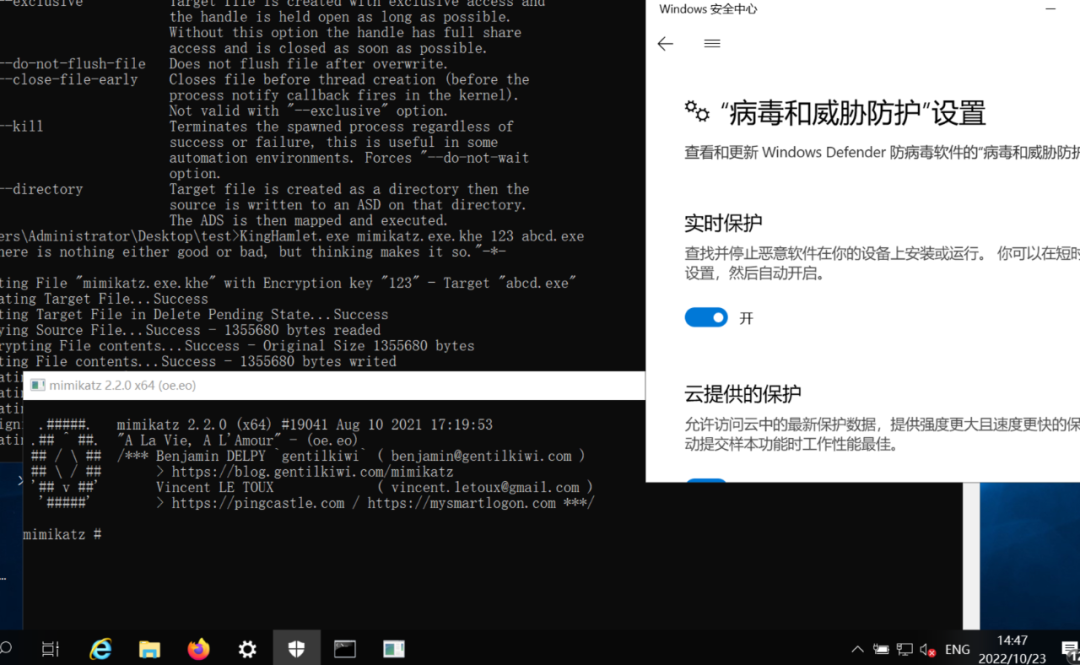Open taskbar search magnifier
Viewport: 1080px width, 665px height.
click(x=6, y=648)
